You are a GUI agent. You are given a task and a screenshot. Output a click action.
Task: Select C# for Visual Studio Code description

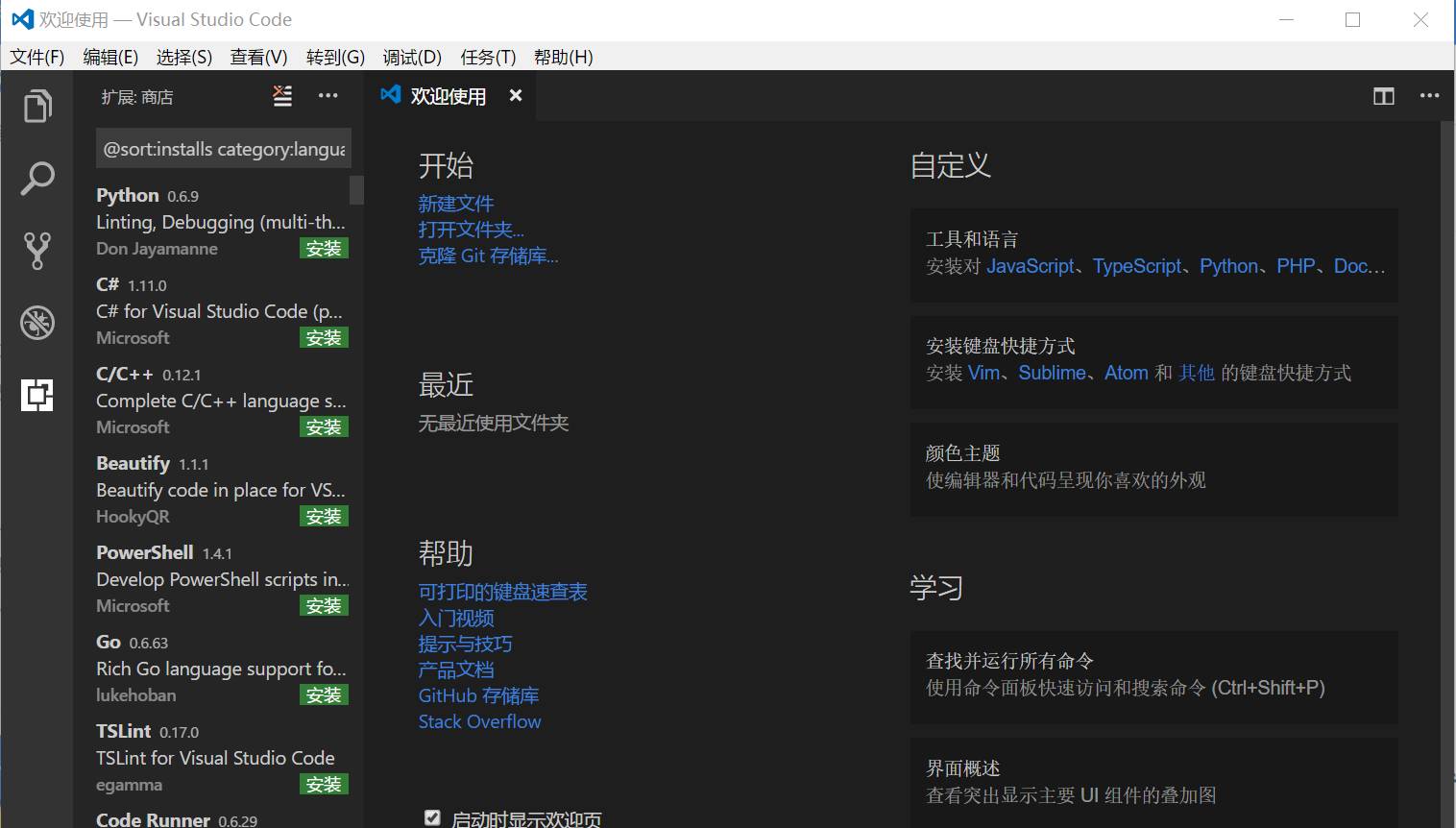(x=219, y=311)
